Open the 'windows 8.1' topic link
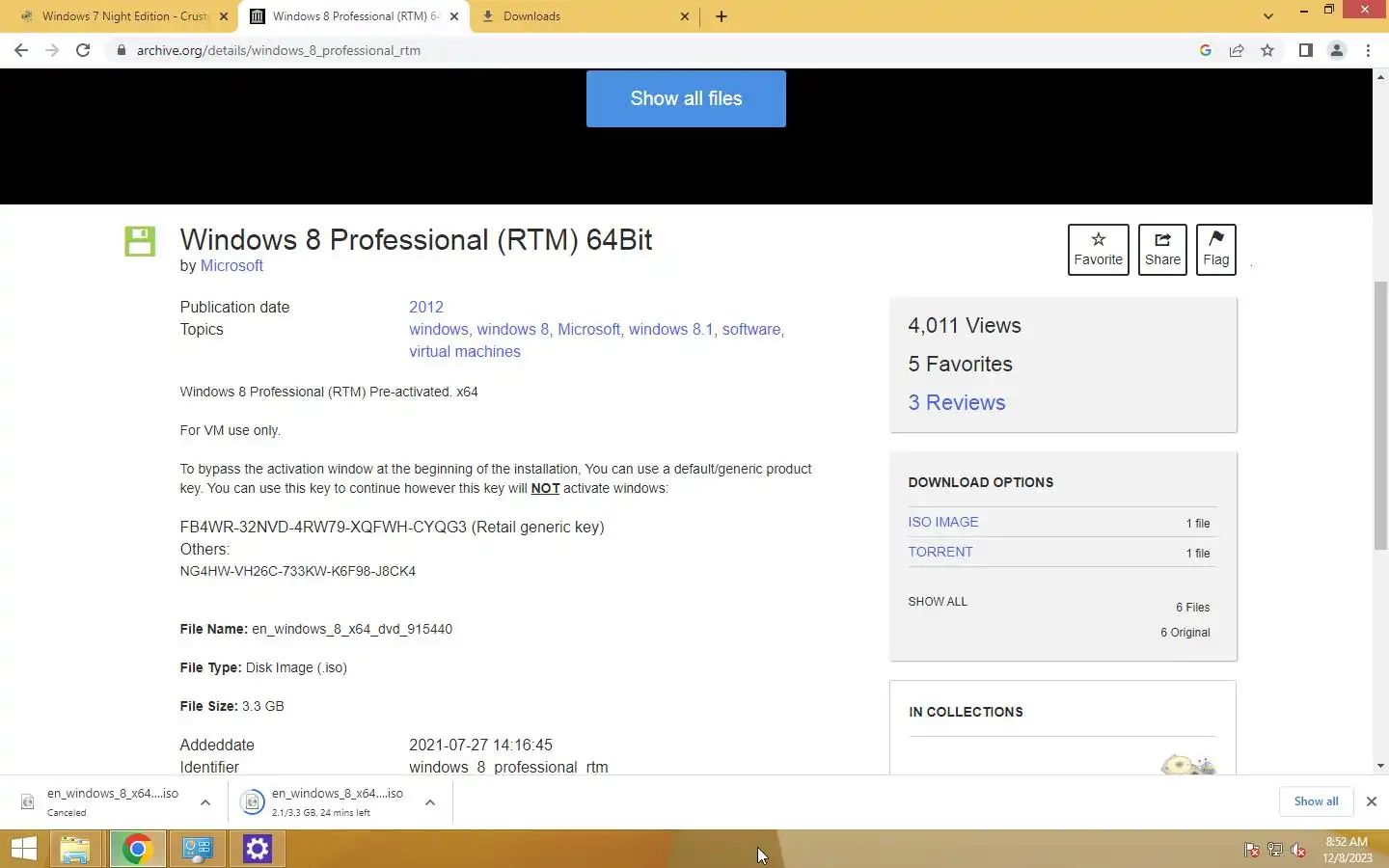1389x868 pixels. tap(671, 330)
